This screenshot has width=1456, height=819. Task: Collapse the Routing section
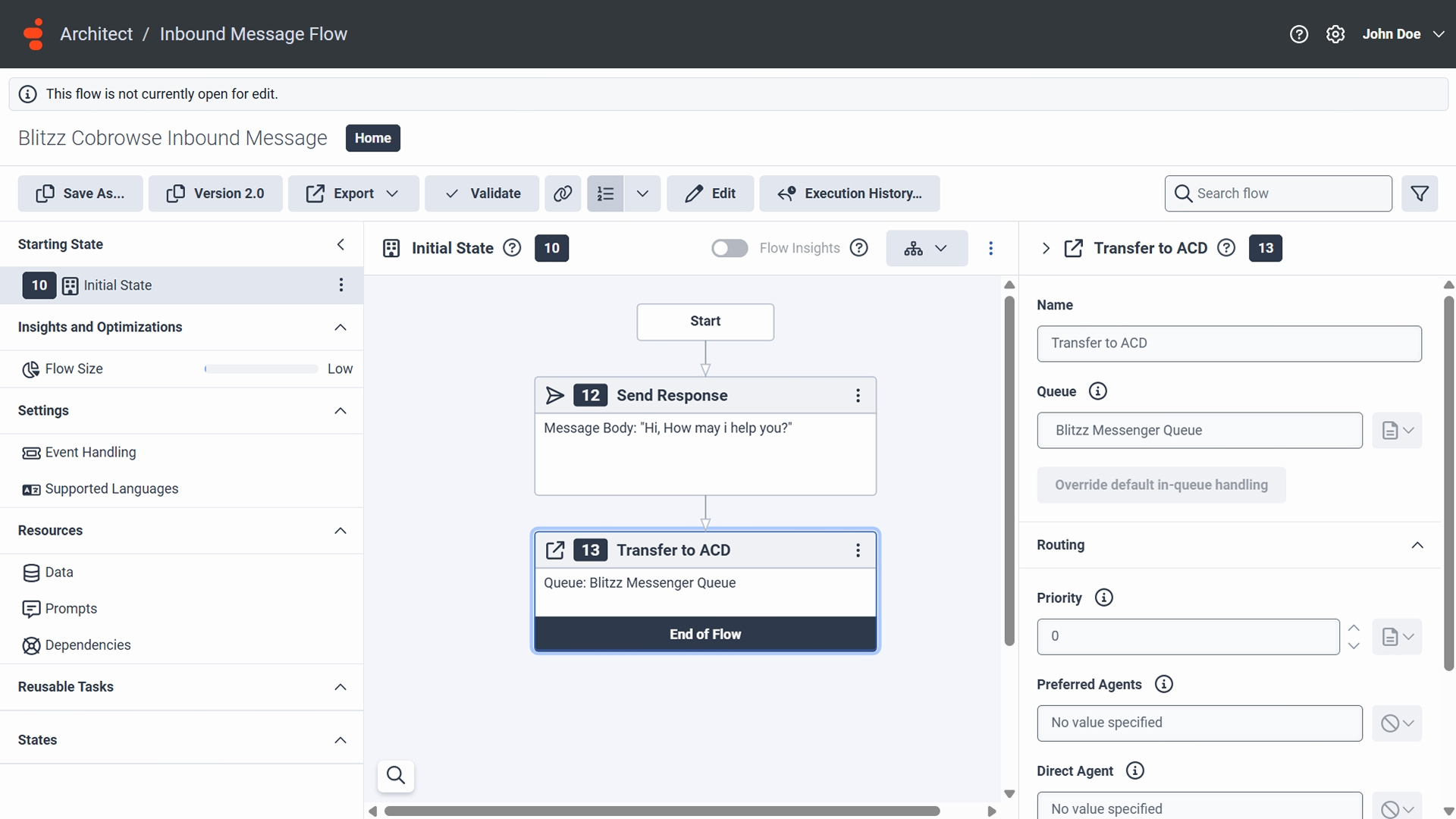coord(1417,545)
